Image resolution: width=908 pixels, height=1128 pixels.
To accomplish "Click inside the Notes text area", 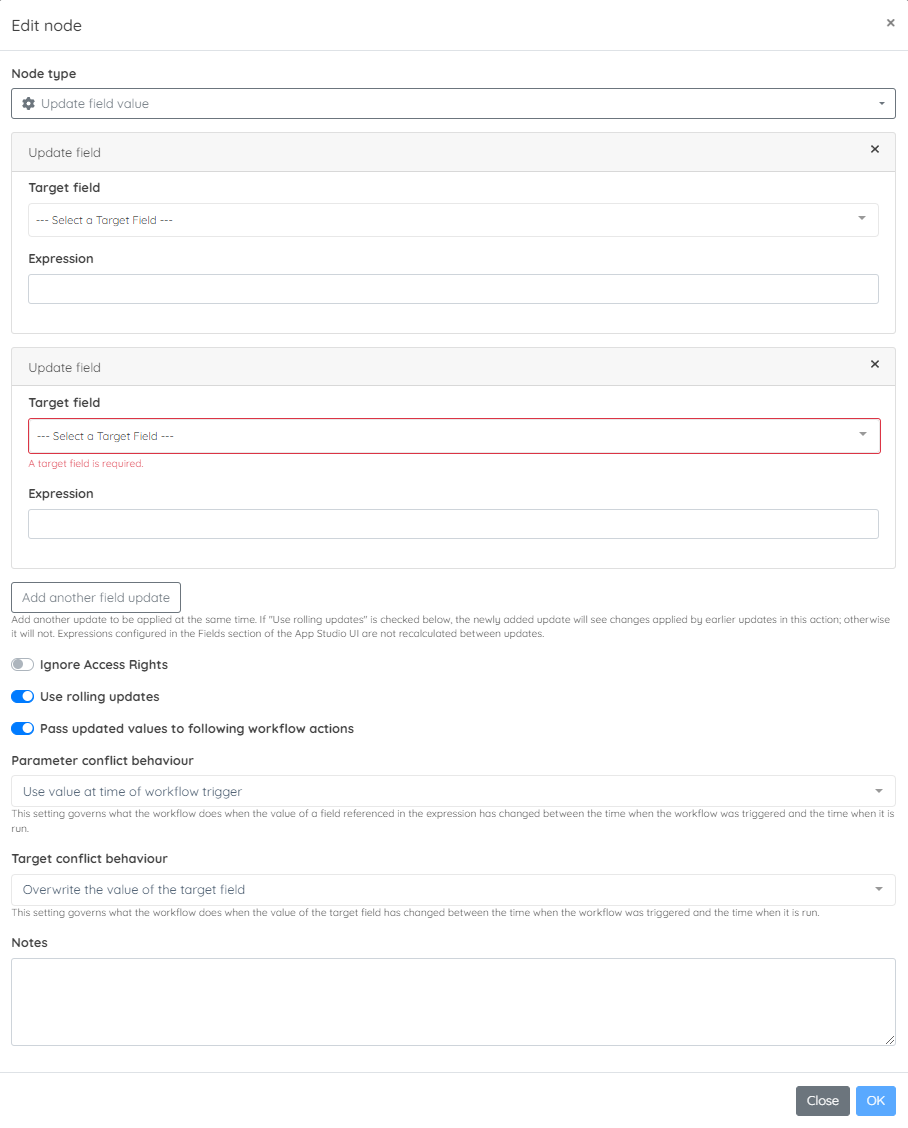I will [x=453, y=1001].
